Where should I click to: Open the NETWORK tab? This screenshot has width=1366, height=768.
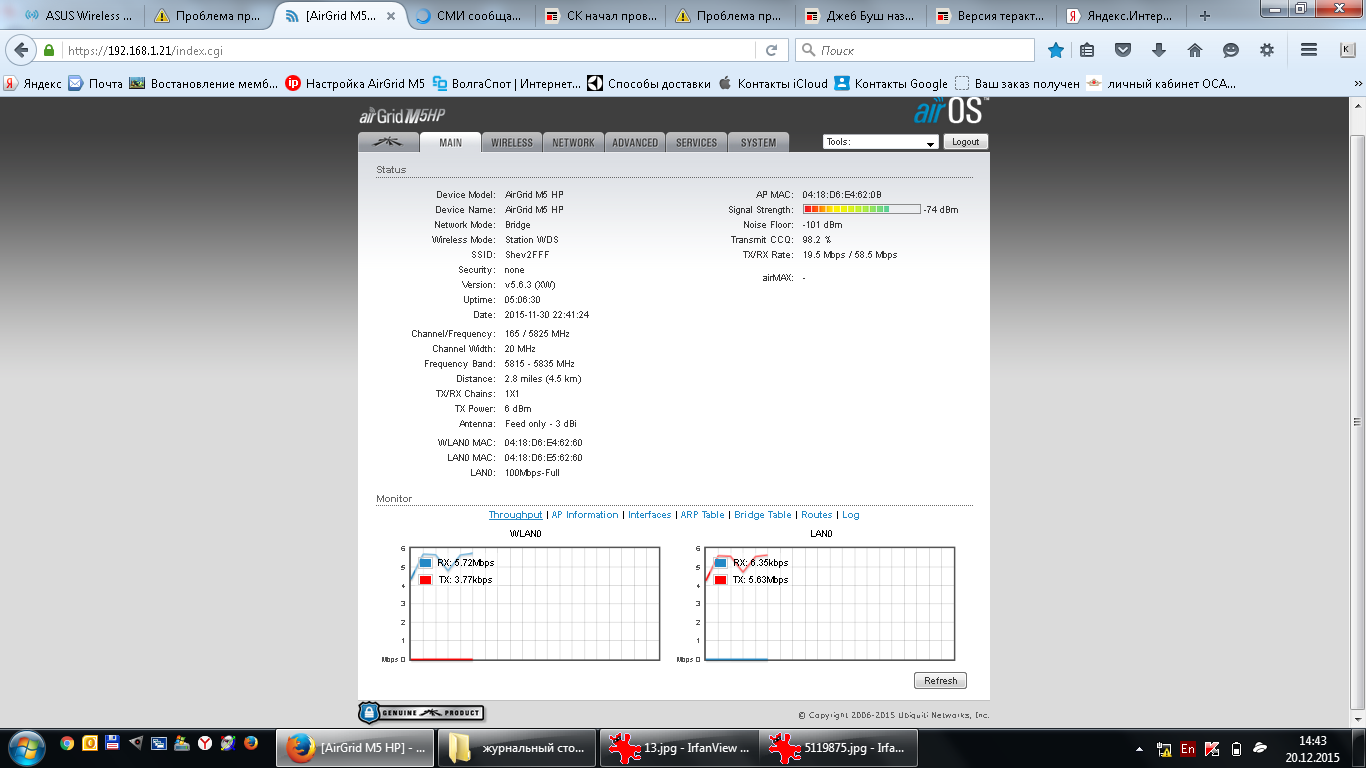(574, 142)
